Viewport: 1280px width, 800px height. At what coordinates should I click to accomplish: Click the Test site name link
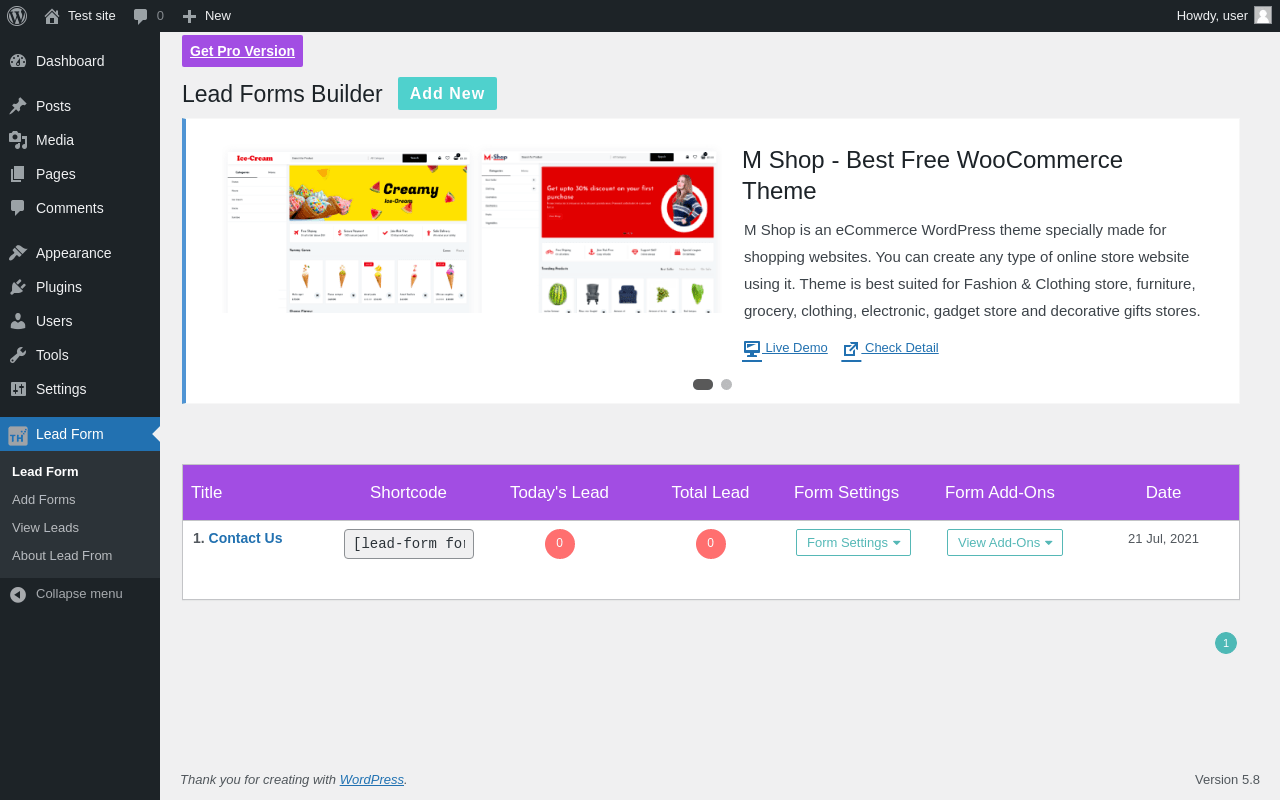[x=92, y=16]
